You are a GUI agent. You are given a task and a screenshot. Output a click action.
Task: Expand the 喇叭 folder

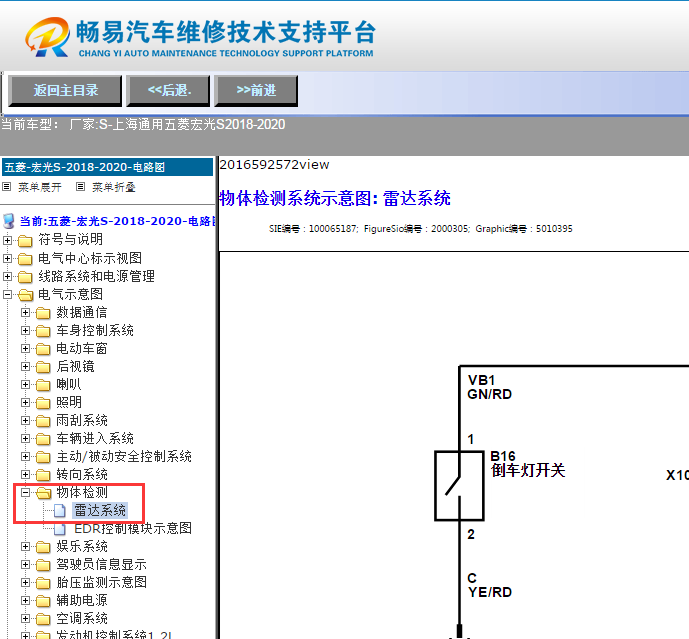[25, 385]
